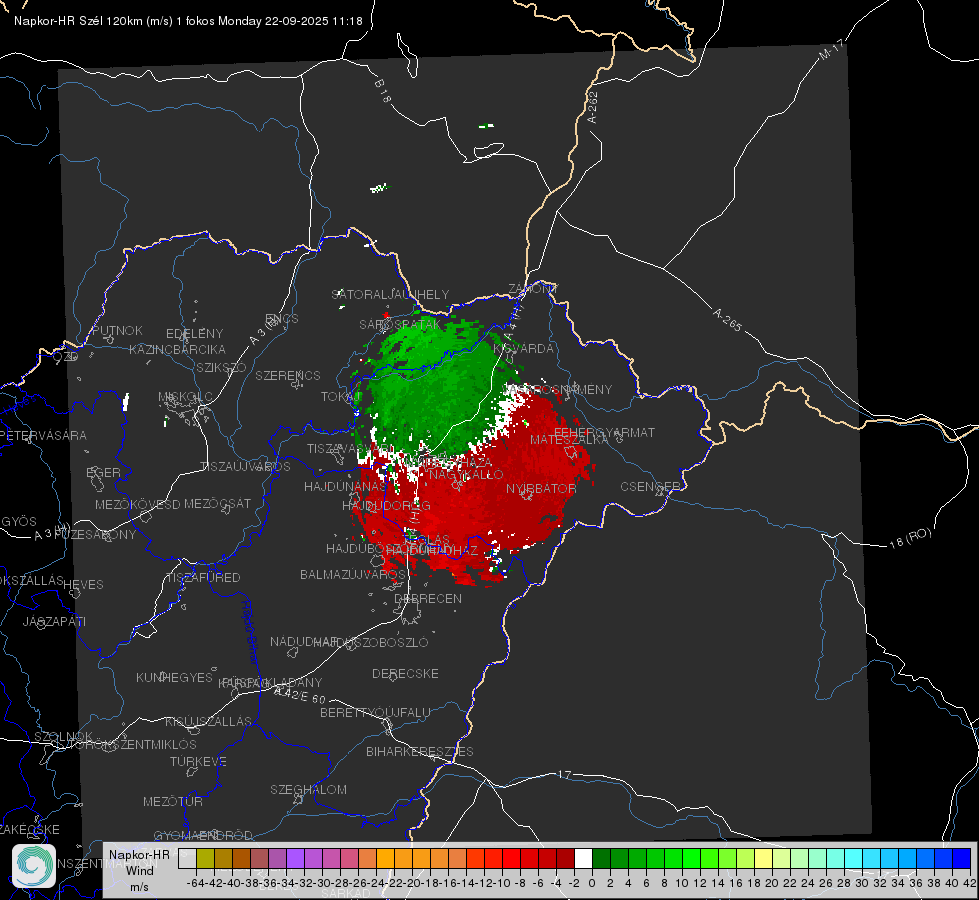
Task: Click the 'Napkor-HR Wind m/s' legend title
Action: [x=139, y=870]
